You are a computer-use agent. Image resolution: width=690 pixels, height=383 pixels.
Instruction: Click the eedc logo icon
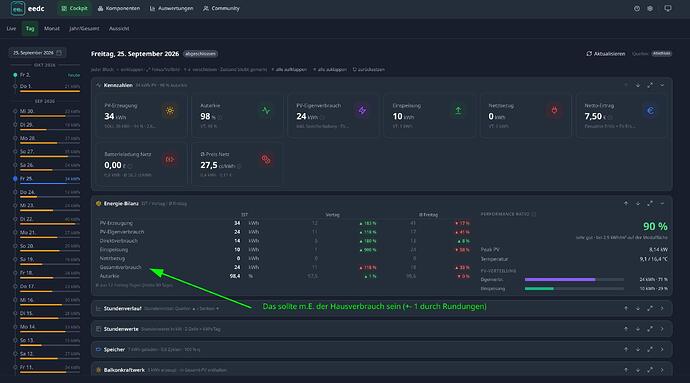(x=18, y=8)
